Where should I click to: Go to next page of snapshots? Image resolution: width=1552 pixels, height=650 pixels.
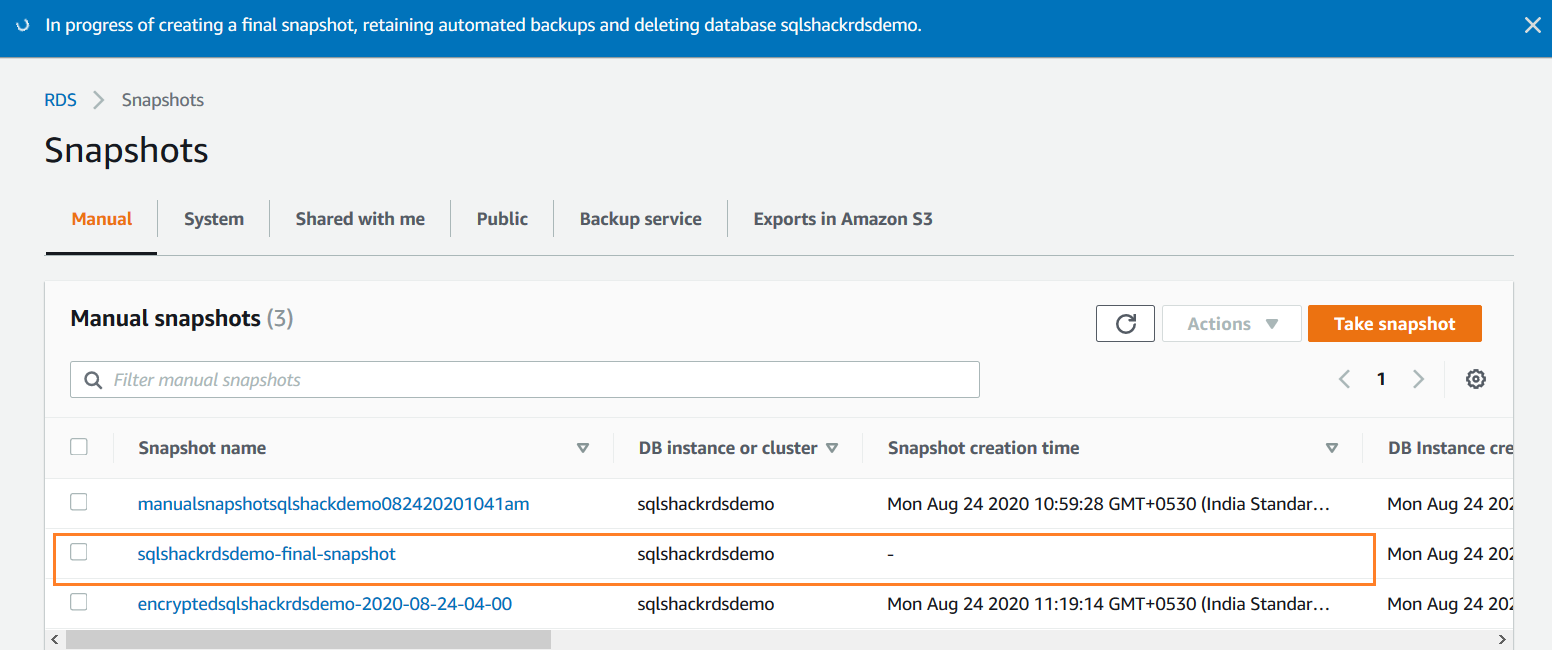1418,380
